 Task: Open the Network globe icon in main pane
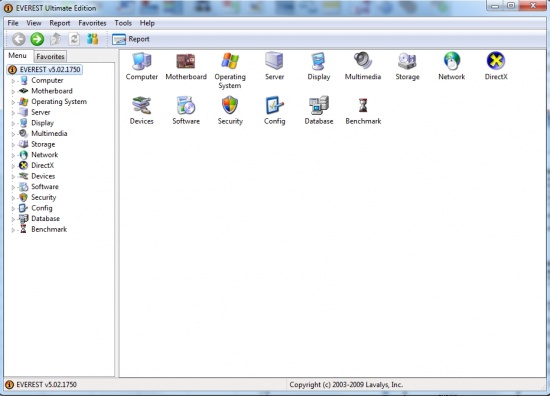451,61
